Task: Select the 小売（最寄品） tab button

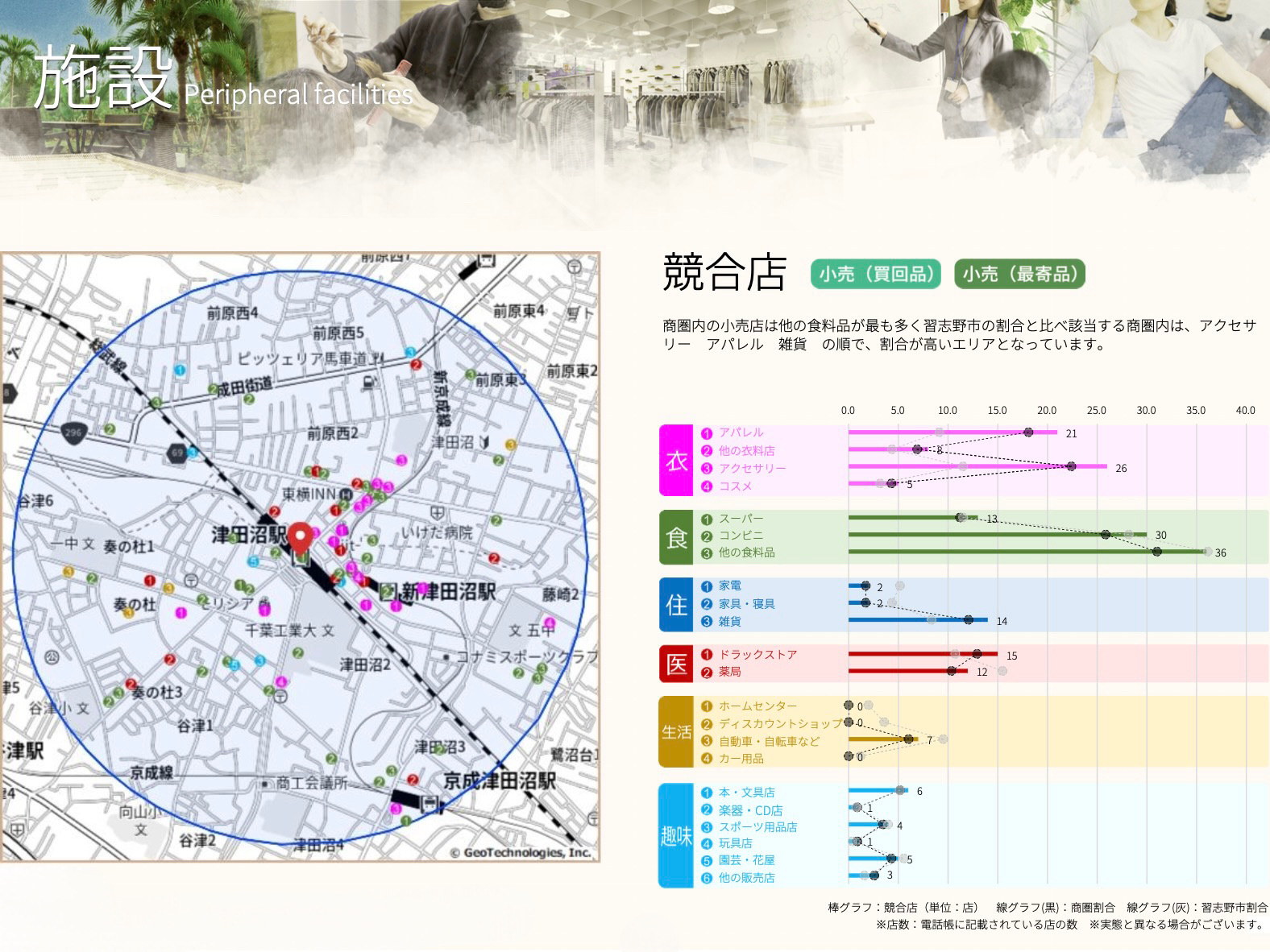Action: 1019,275
